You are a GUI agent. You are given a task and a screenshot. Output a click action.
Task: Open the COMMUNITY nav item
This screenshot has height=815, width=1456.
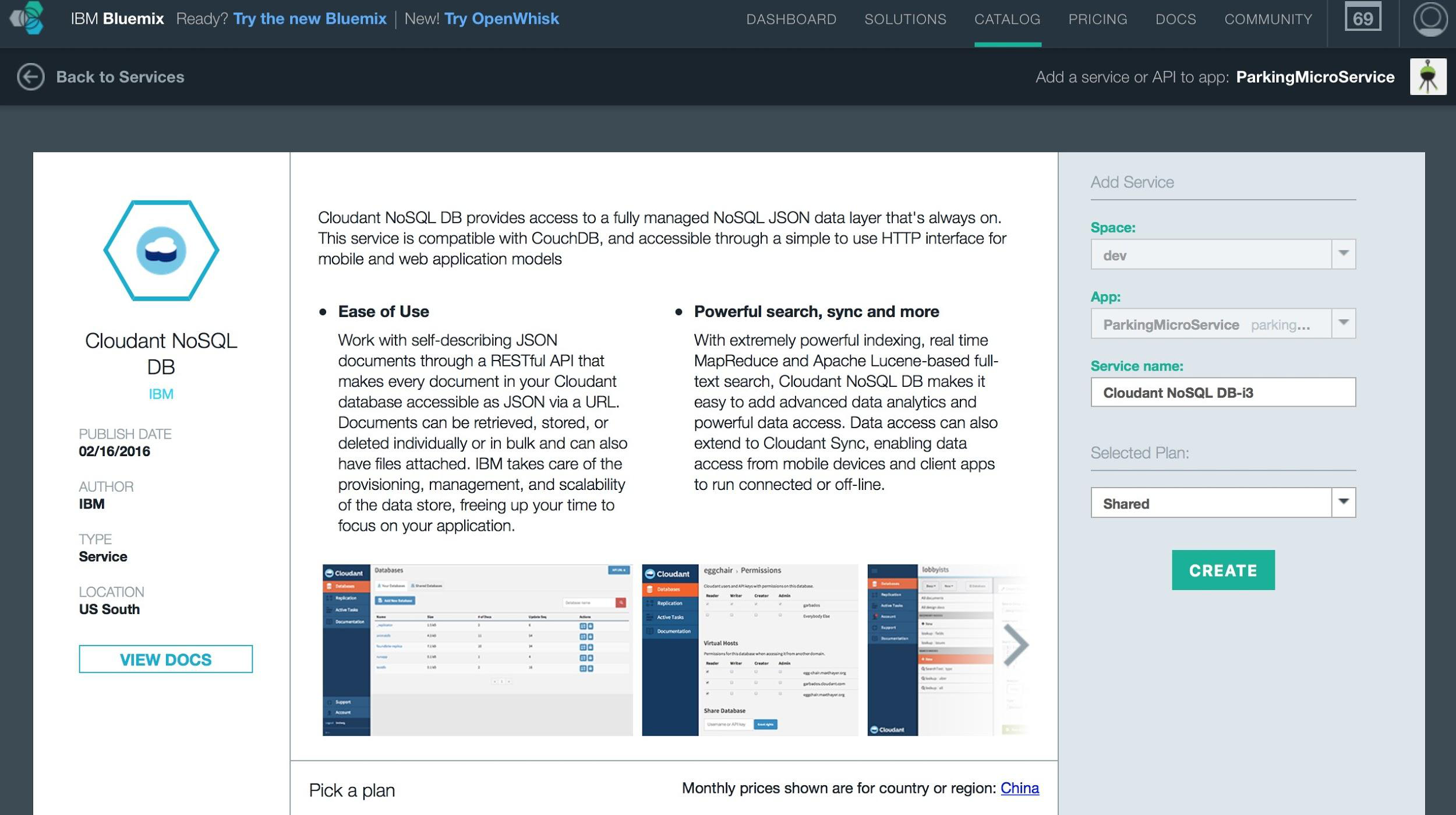1268,19
